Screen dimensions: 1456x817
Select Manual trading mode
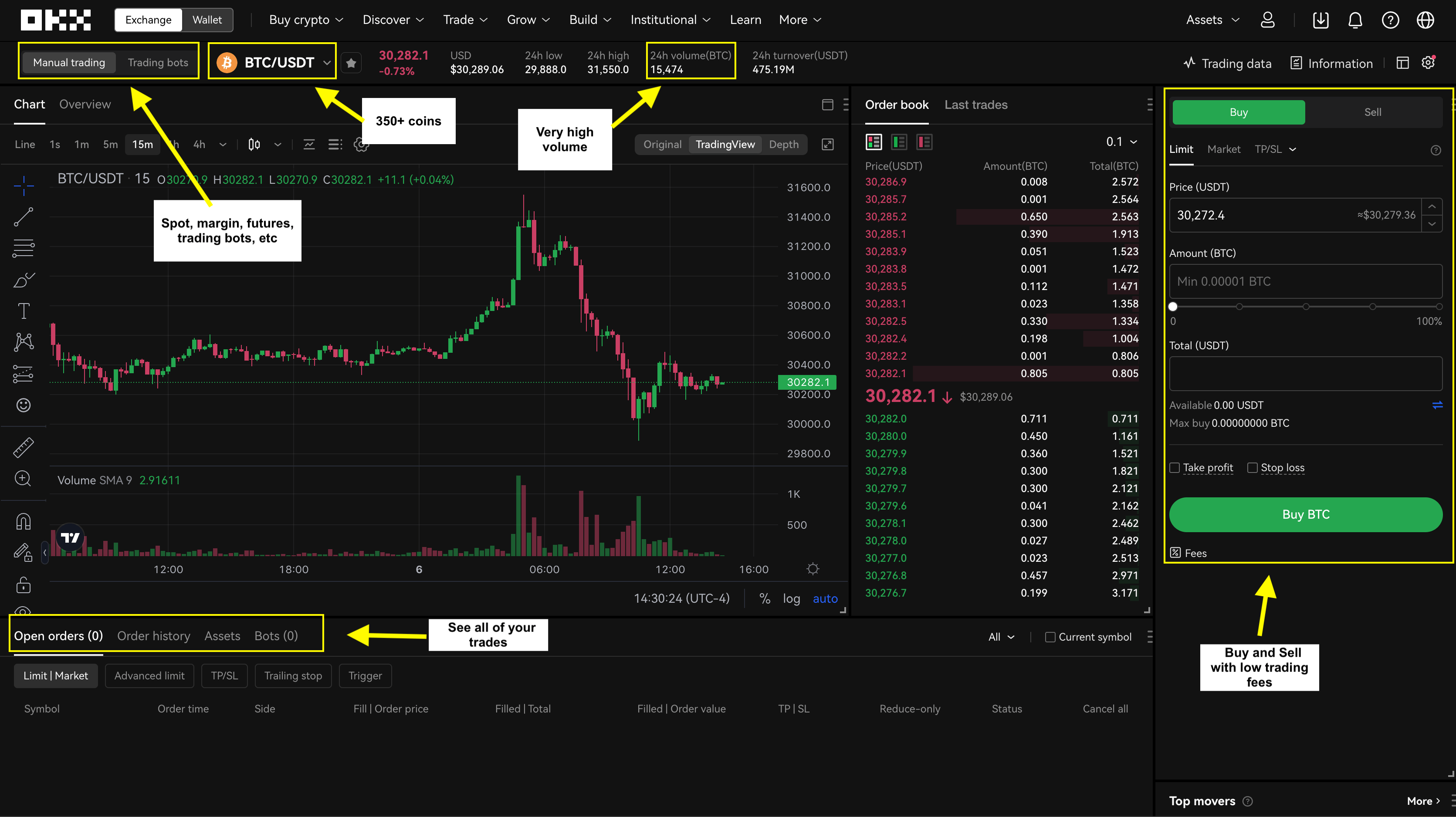coord(69,63)
